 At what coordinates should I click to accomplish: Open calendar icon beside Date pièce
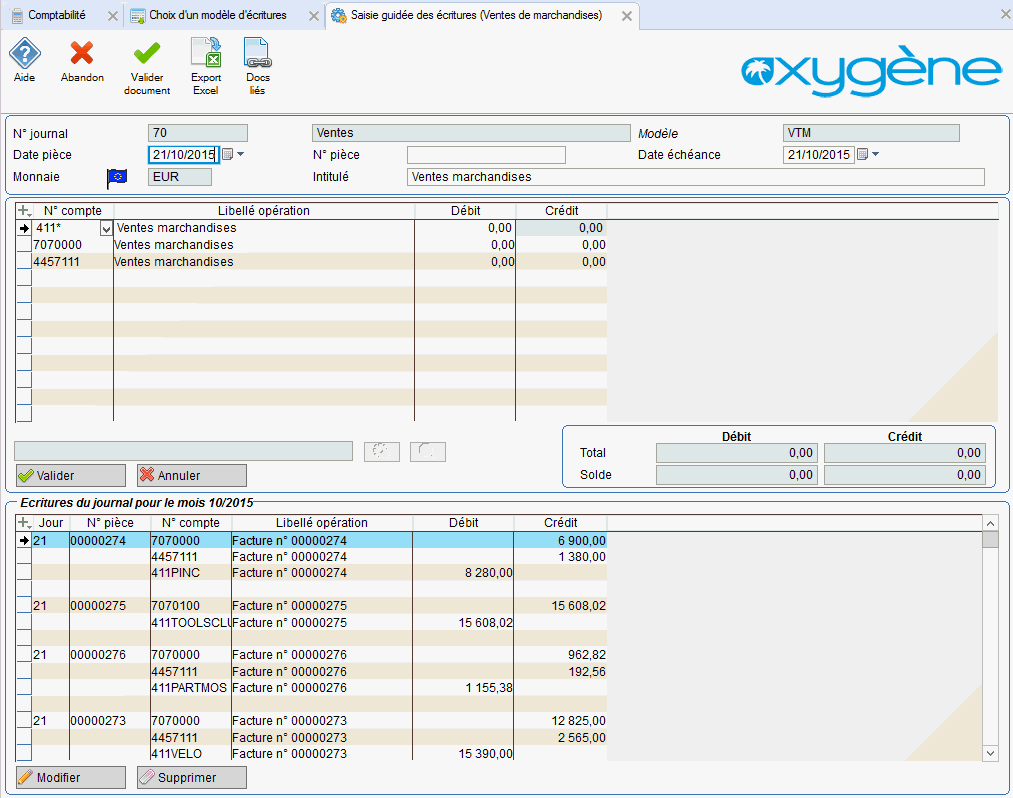coord(227,155)
